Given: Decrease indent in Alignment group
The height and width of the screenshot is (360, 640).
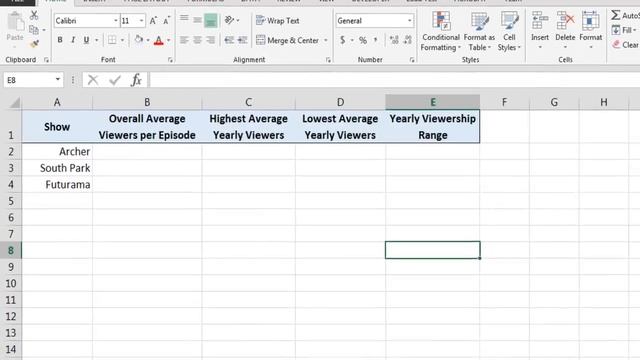Looking at the screenshot, I should coord(229,40).
